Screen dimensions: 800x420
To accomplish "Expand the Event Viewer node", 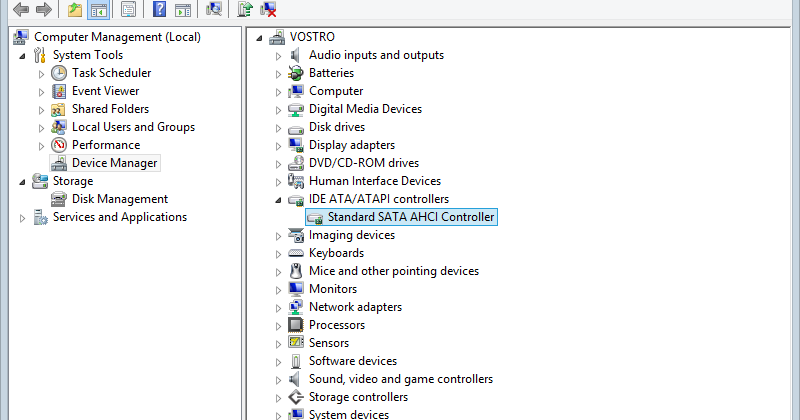I will click(x=41, y=92).
